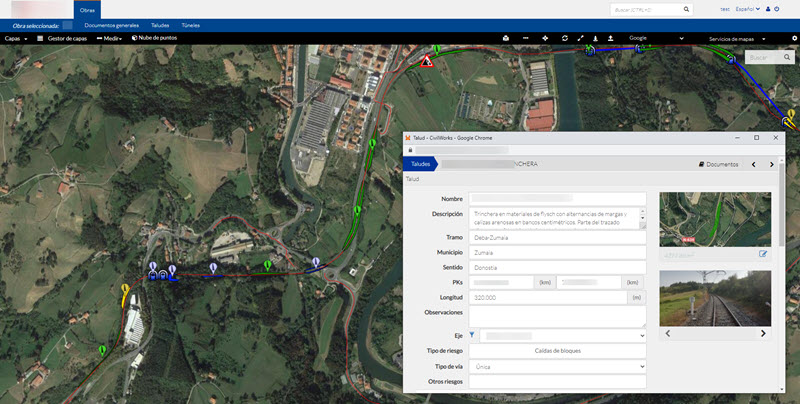Click the refresh map icon in toolbar
This screenshot has height=404, width=800.
(563, 38)
